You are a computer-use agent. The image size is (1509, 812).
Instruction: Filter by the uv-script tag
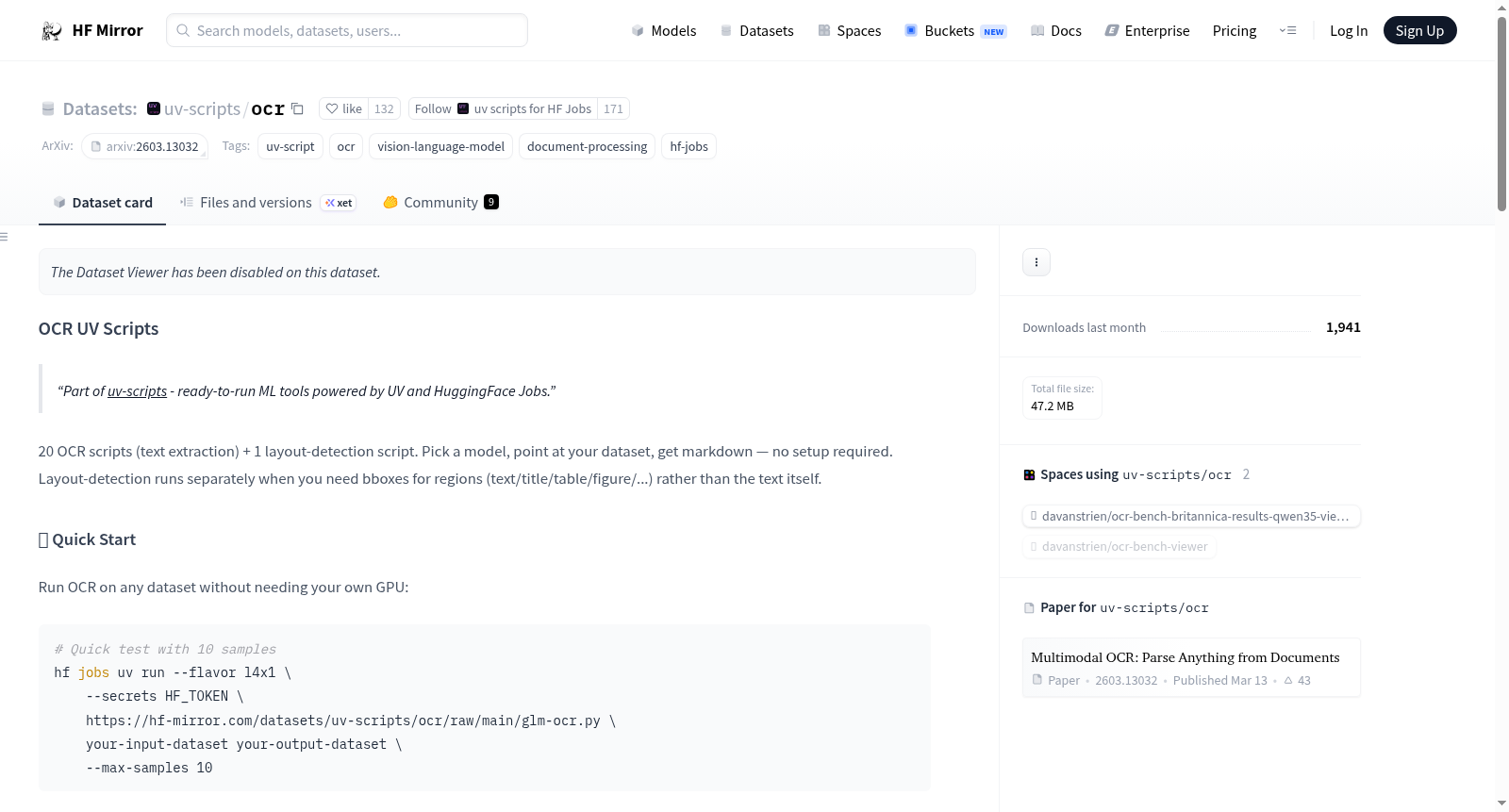tap(290, 146)
